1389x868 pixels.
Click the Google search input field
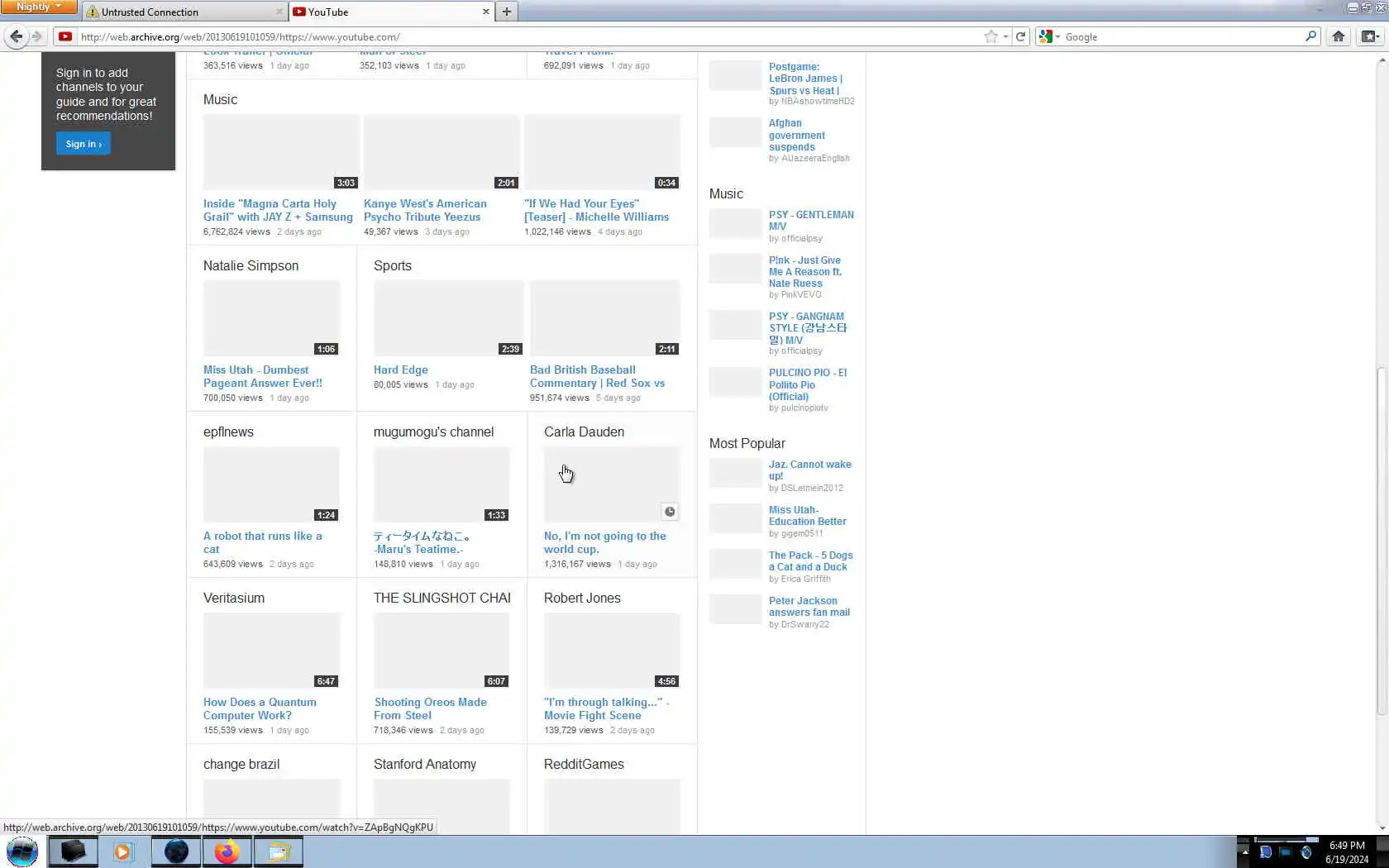pyautogui.click(x=1182, y=36)
